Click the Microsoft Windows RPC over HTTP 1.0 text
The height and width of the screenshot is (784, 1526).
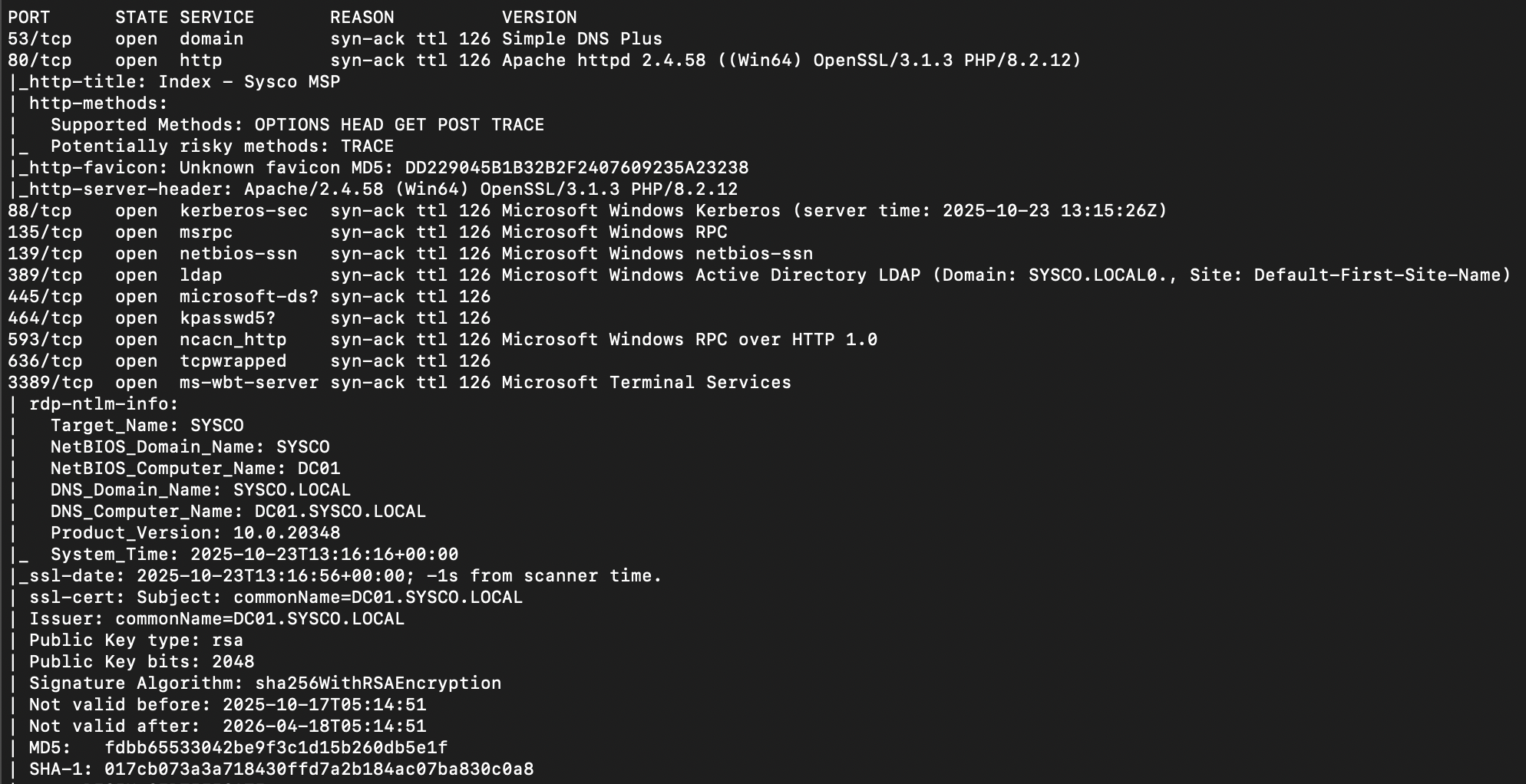(689, 339)
